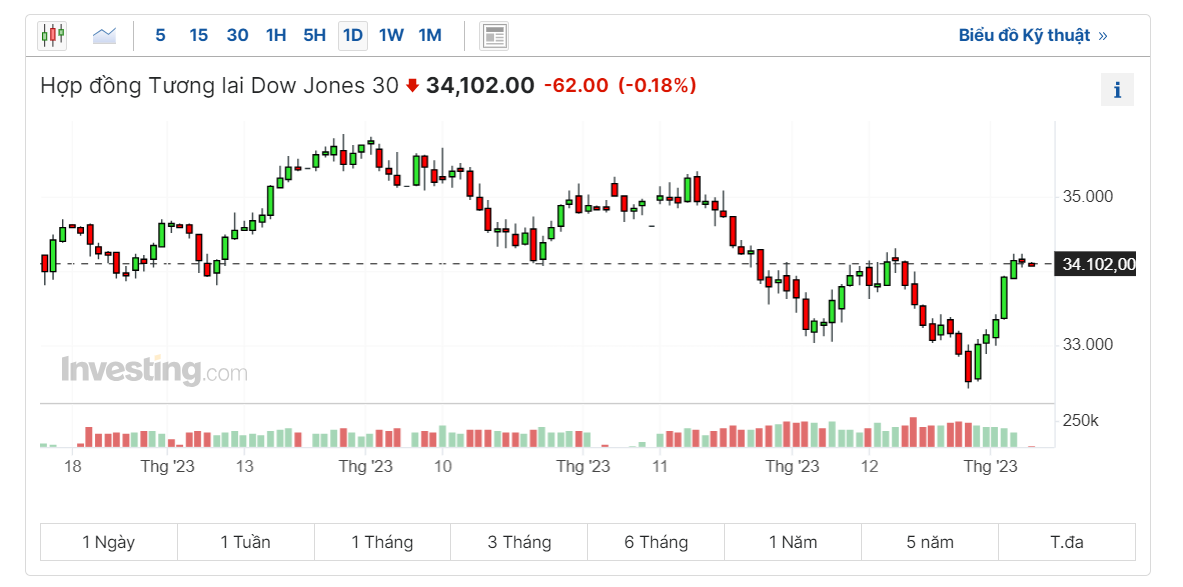Select the candlestick chart type icon
This screenshot has height=587, width=1183.
[52, 36]
